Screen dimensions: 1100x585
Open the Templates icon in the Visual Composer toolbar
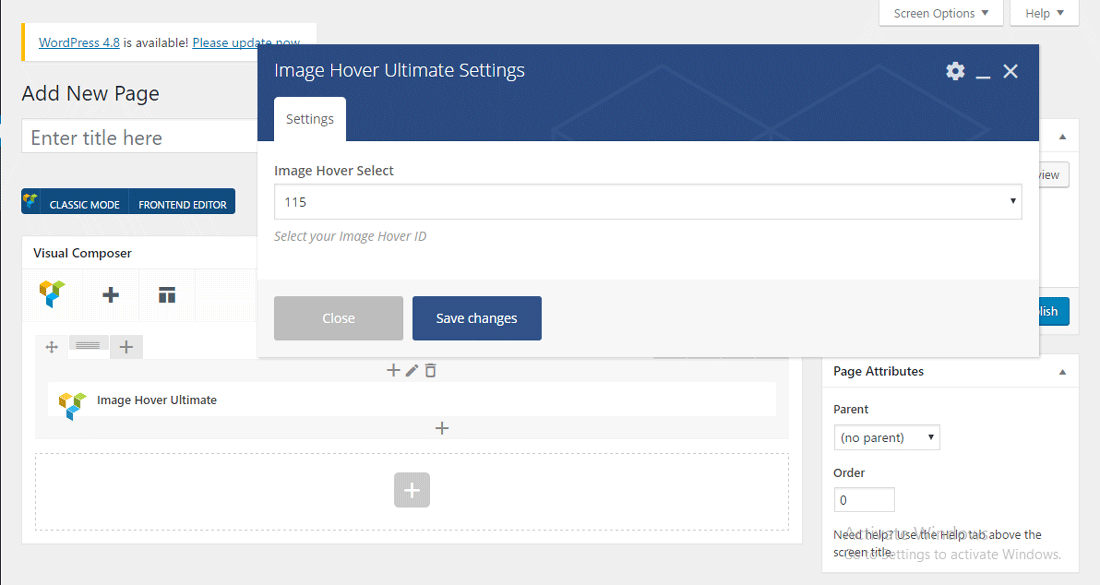tap(166, 295)
